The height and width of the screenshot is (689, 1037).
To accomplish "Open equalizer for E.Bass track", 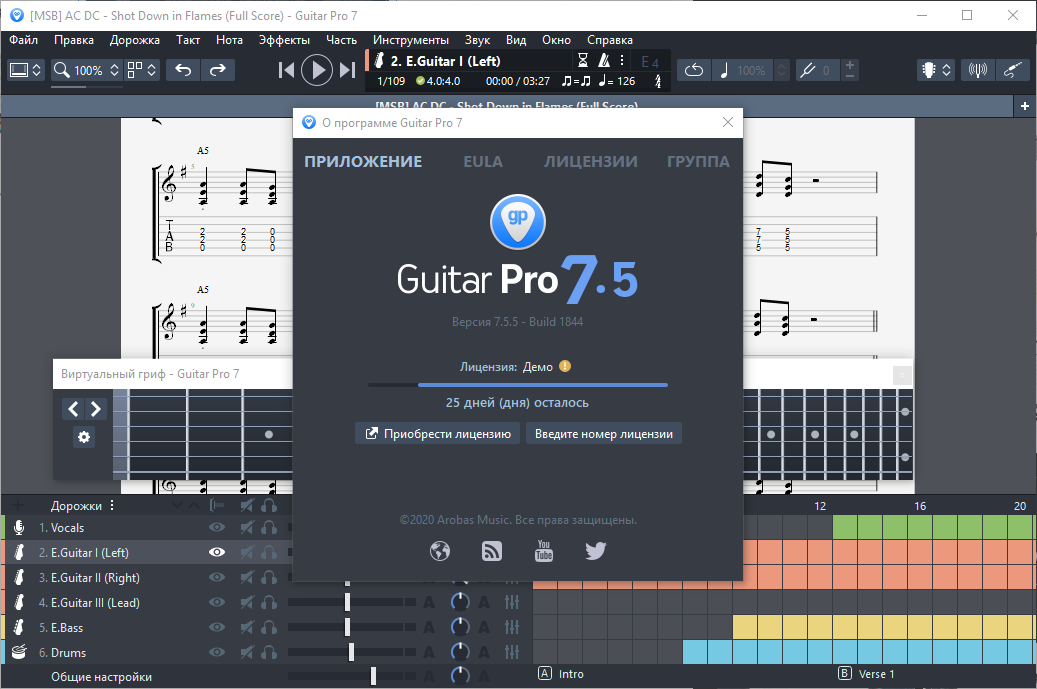I will tap(512, 627).
